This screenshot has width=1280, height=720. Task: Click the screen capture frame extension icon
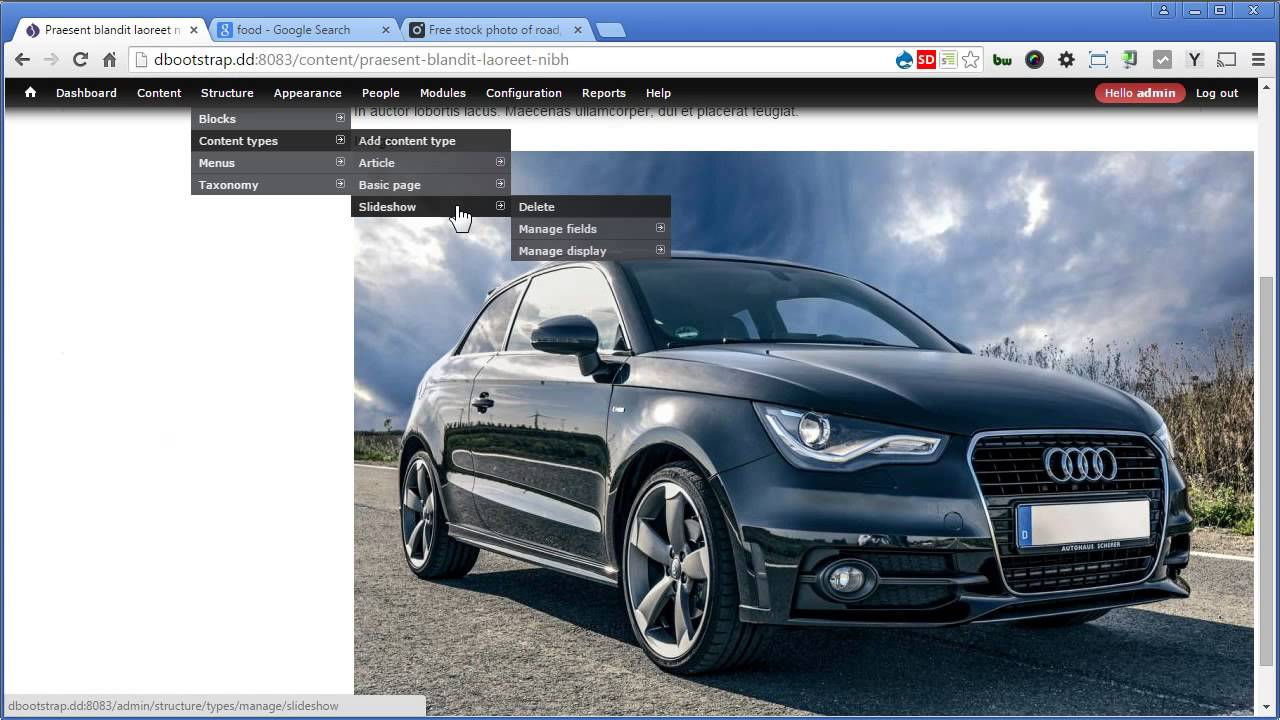(1098, 60)
